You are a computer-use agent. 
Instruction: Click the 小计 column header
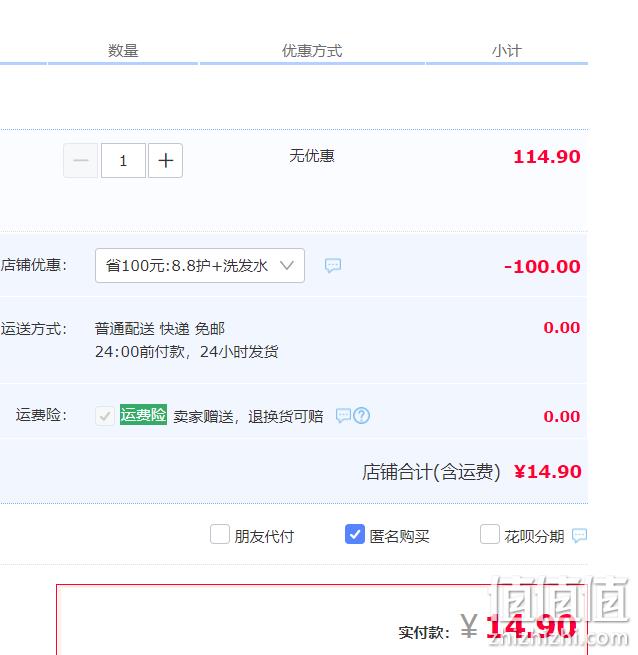(507, 51)
